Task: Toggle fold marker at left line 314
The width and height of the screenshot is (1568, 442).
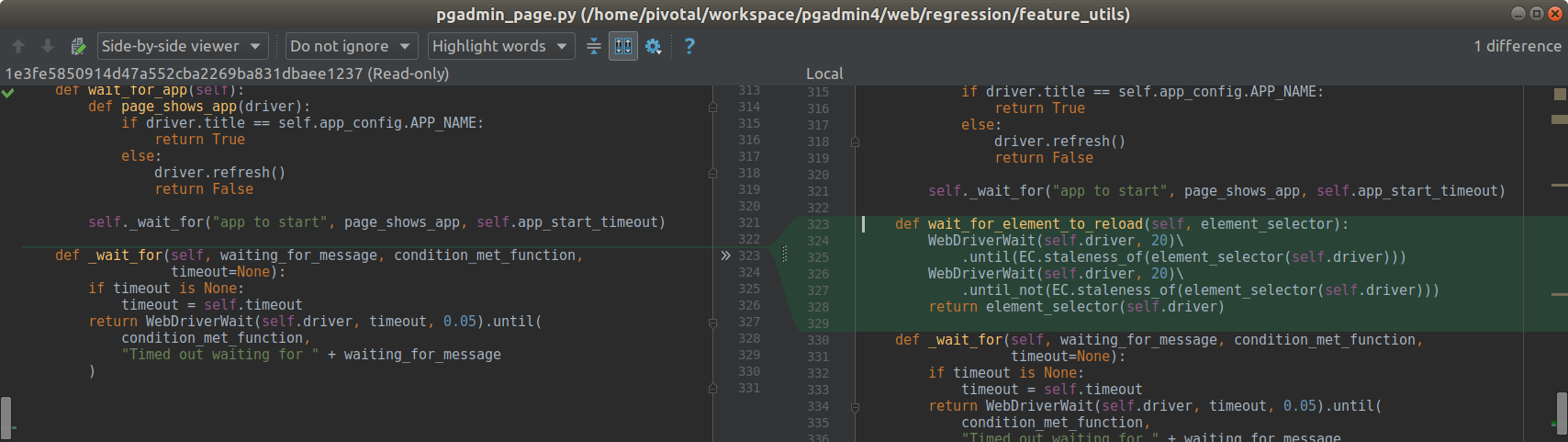Action: [x=712, y=108]
